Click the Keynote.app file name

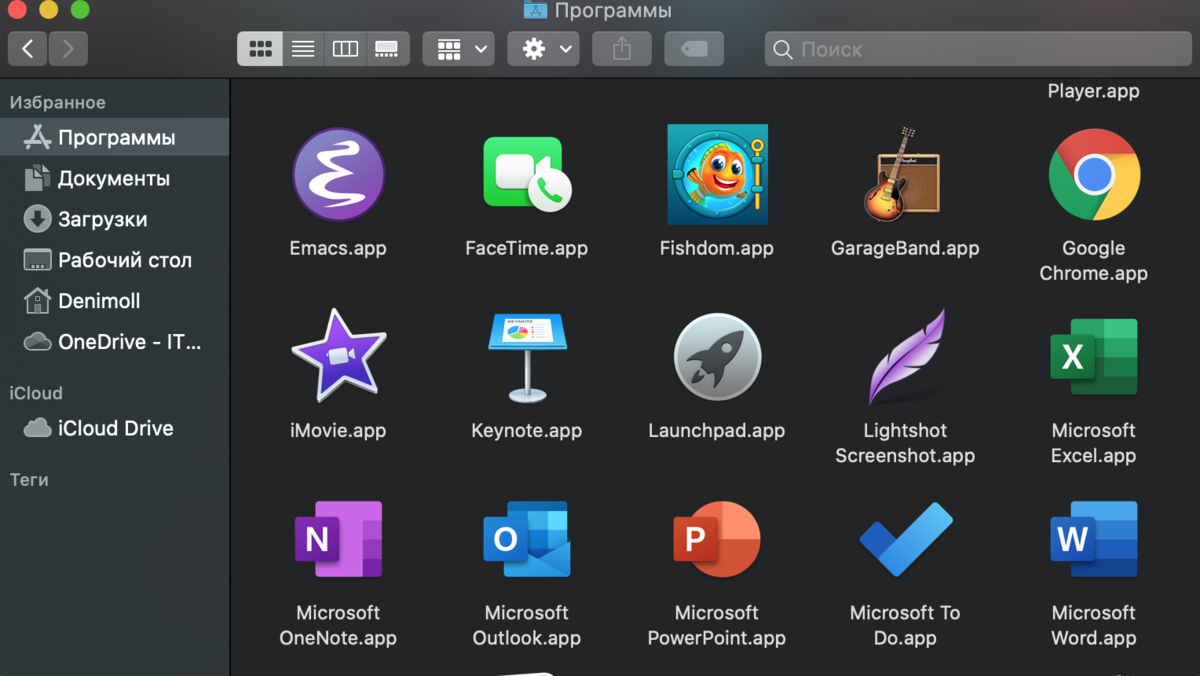(526, 431)
